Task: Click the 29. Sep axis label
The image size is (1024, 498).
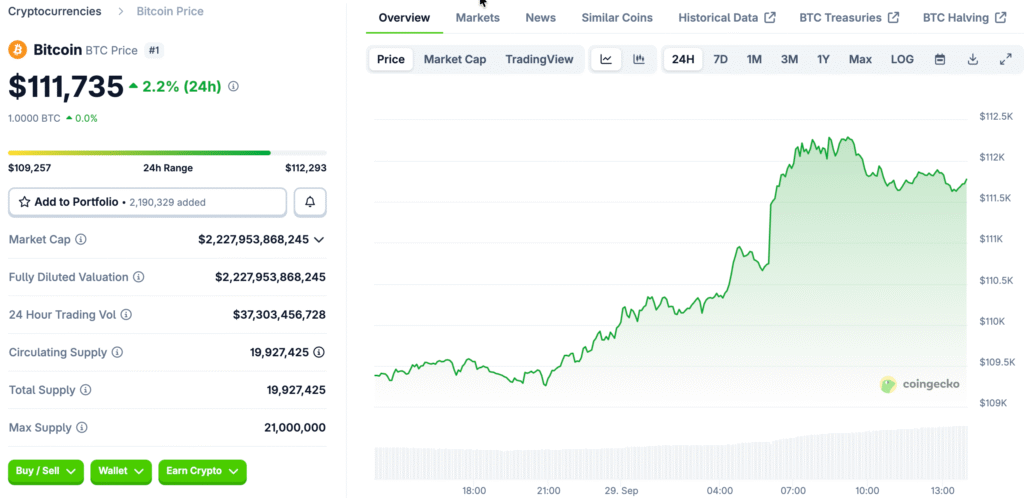Action: (621, 490)
